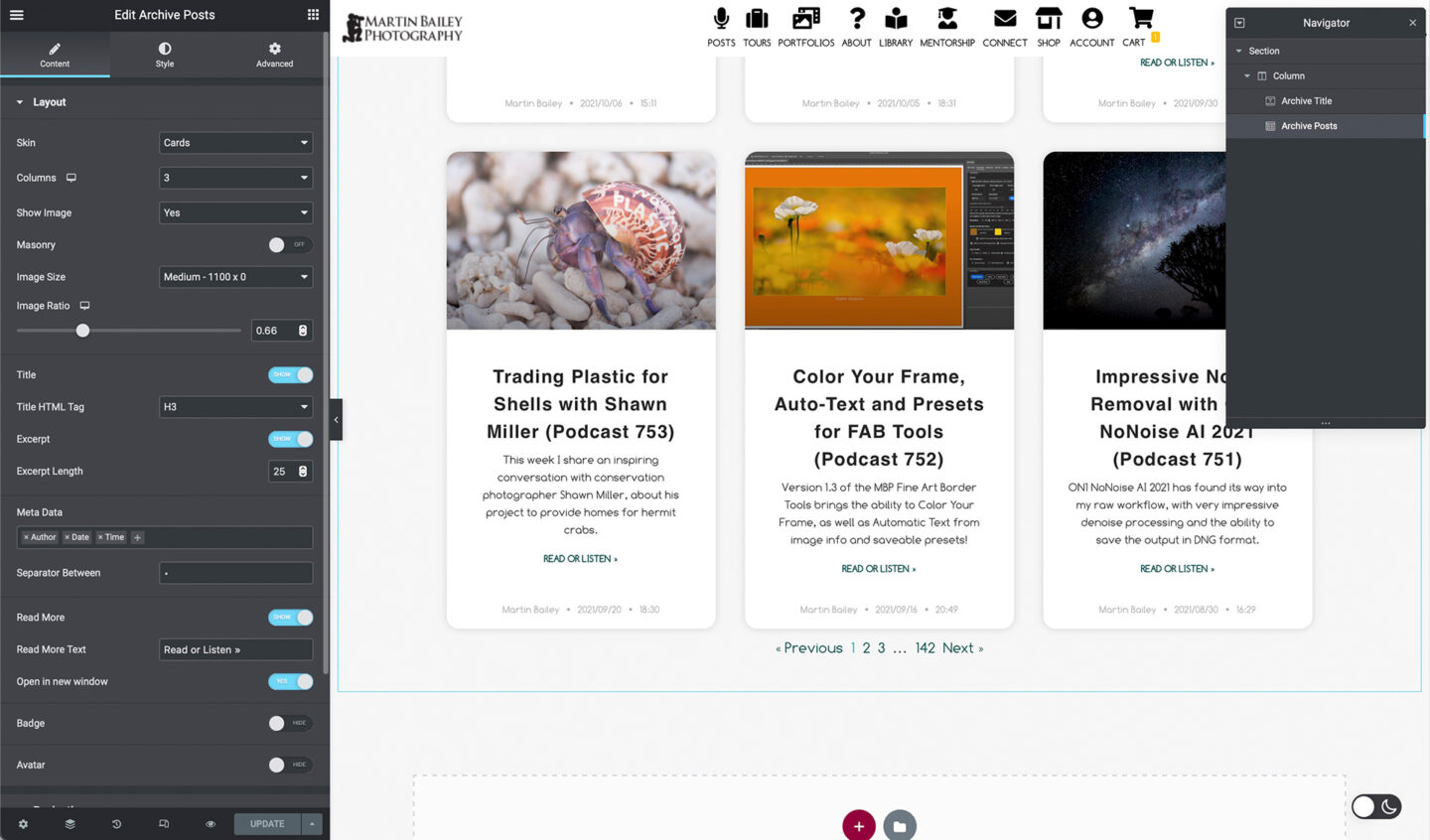
Task: Click the Image Ratio slider handle
Action: [83, 331]
